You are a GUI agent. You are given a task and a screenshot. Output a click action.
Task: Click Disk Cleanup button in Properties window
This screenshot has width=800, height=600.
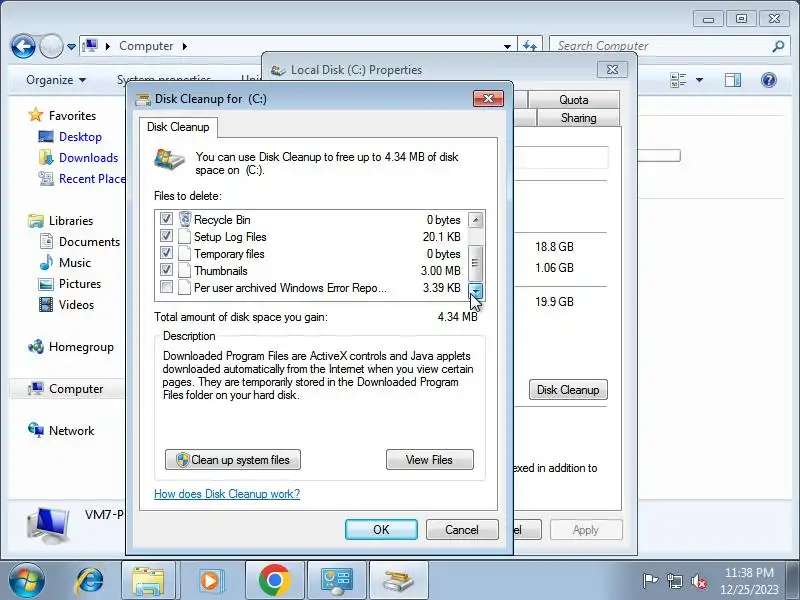pos(568,390)
